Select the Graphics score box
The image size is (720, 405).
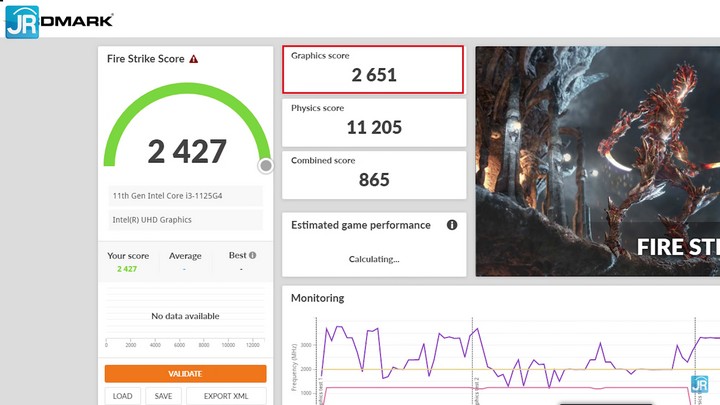(373, 69)
